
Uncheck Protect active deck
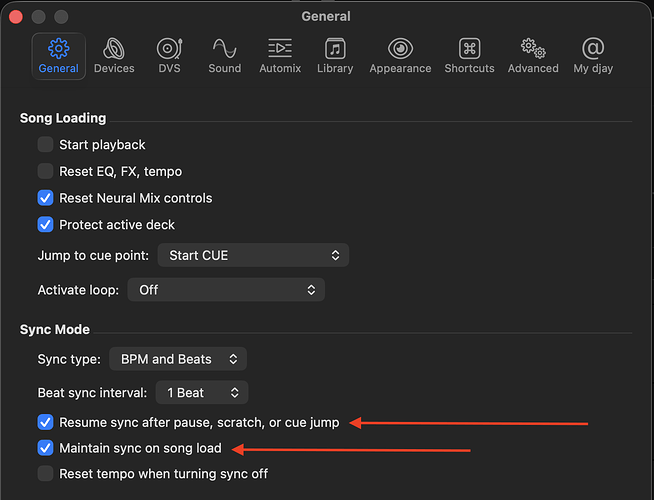click(46, 224)
